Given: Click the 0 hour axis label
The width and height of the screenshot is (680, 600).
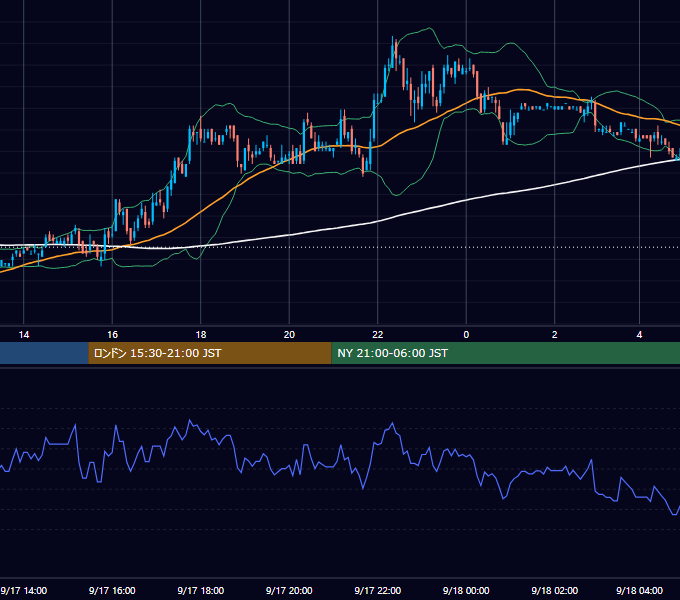Looking at the screenshot, I should pyautogui.click(x=466, y=335).
